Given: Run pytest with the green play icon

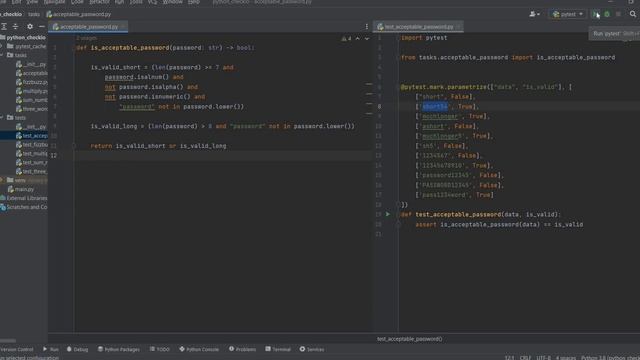Looking at the screenshot, I should 596,14.
